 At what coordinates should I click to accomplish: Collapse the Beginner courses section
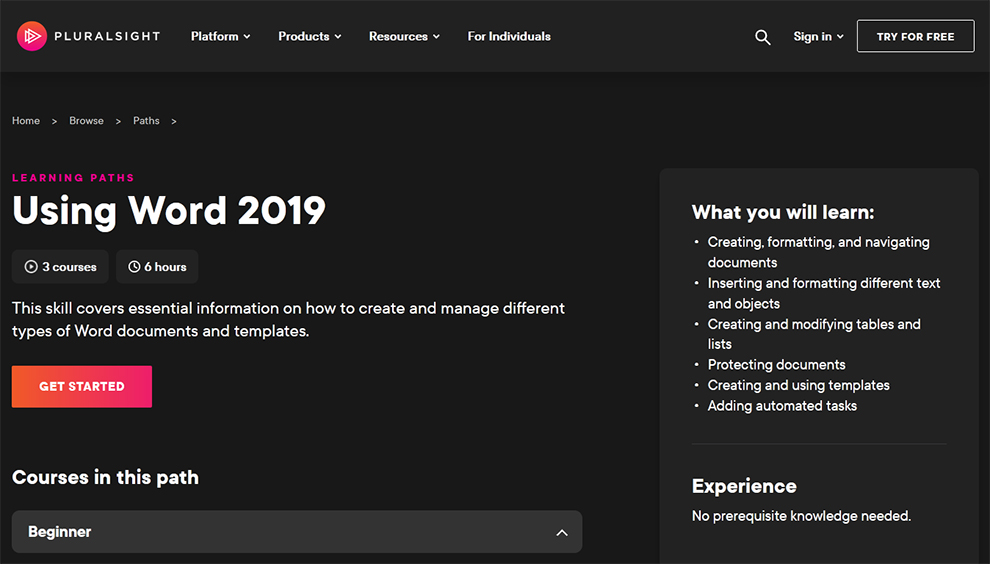point(561,533)
